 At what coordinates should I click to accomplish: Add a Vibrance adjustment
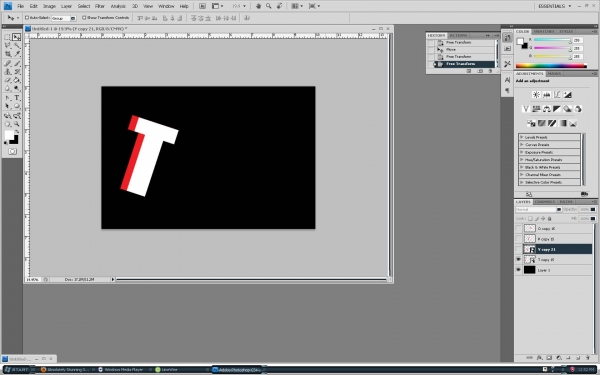[526, 109]
